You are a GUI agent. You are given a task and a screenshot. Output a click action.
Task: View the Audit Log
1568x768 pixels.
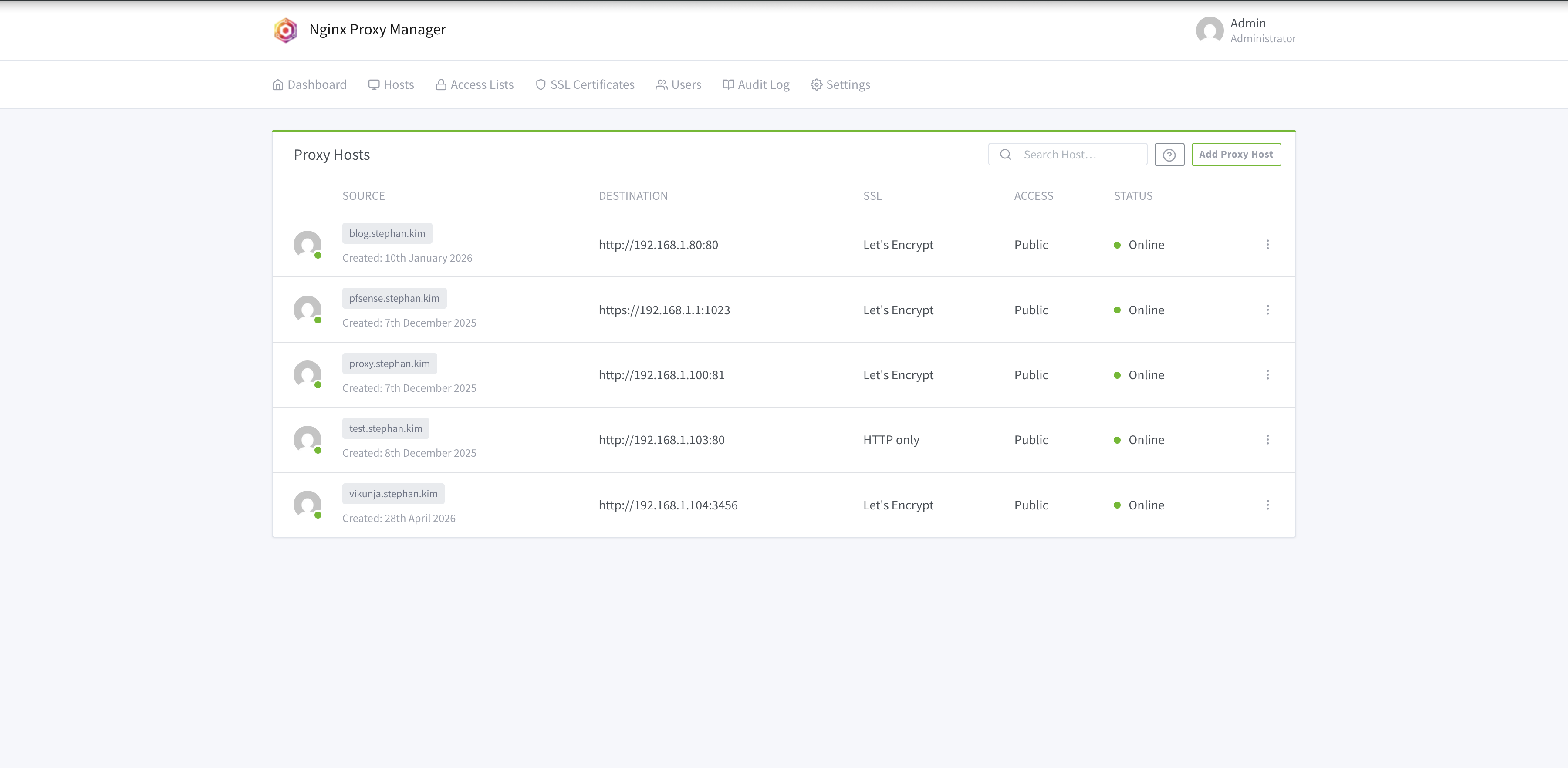tap(756, 84)
